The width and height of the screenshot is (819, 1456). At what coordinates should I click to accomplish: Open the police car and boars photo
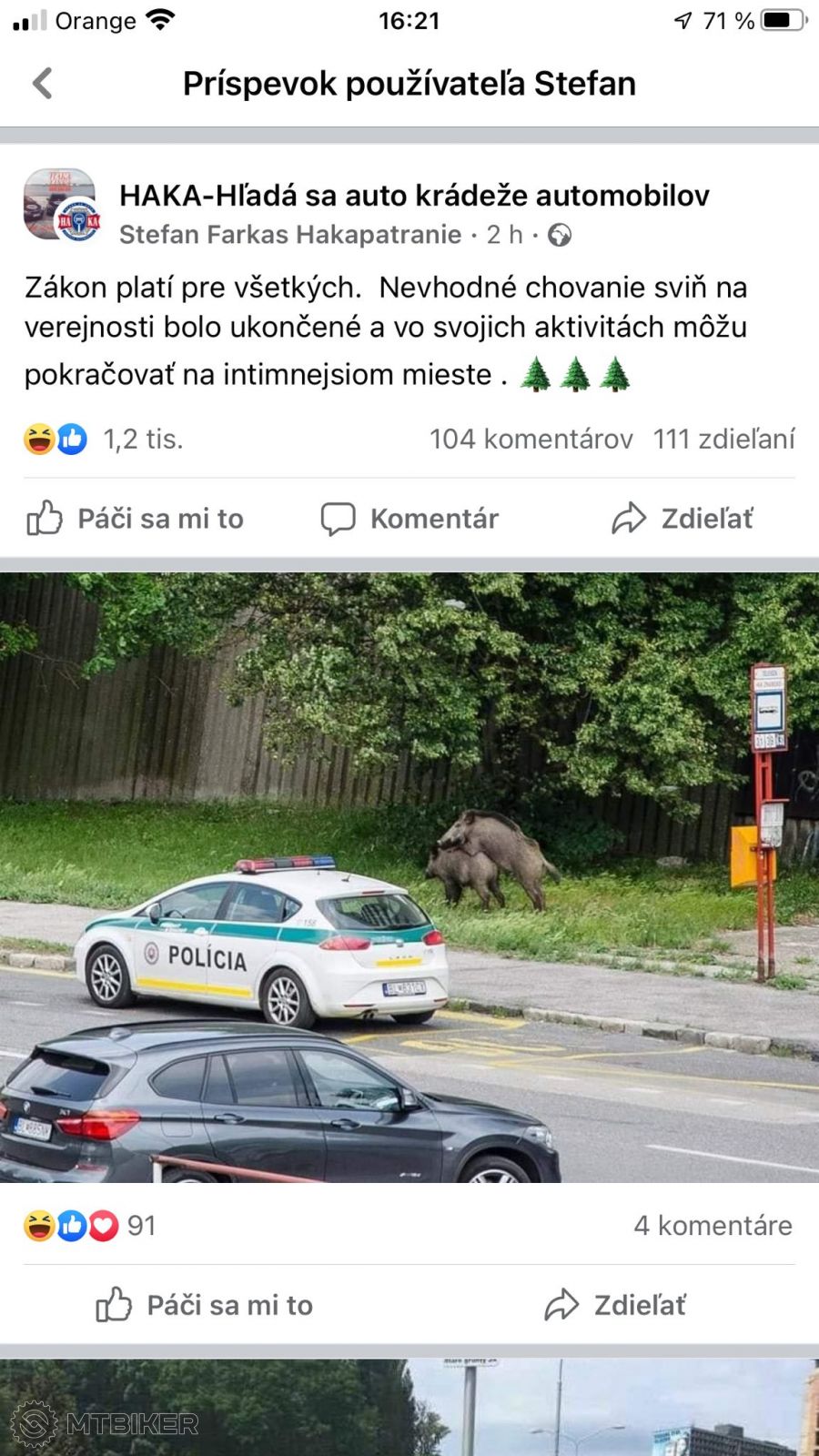(x=409, y=877)
